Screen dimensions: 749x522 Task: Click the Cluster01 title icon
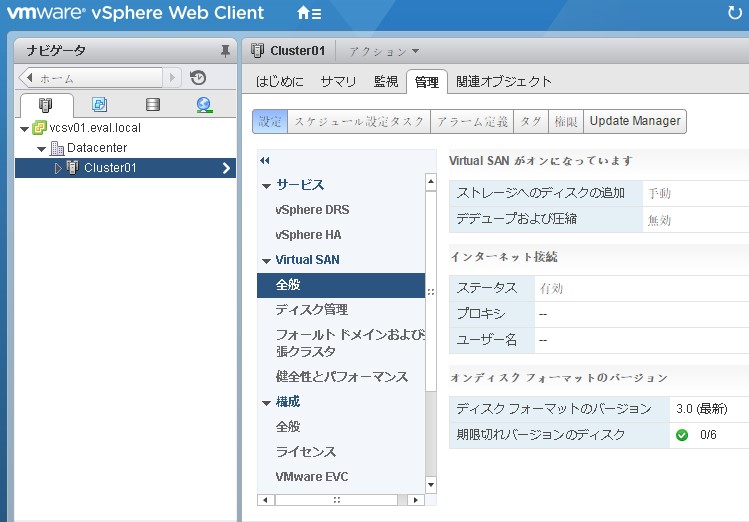[257, 51]
